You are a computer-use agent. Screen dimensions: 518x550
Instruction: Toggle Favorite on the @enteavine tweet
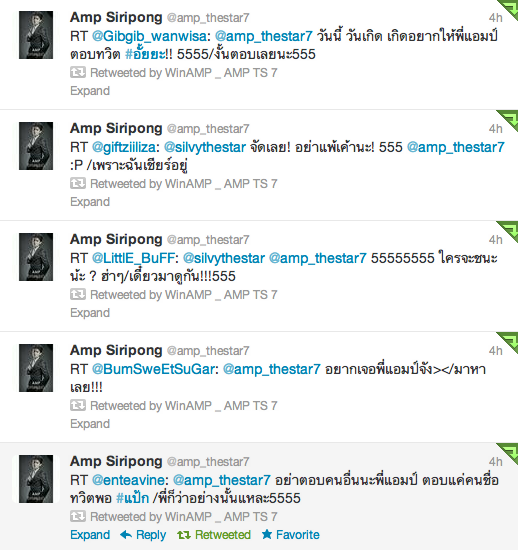tap(291, 535)
